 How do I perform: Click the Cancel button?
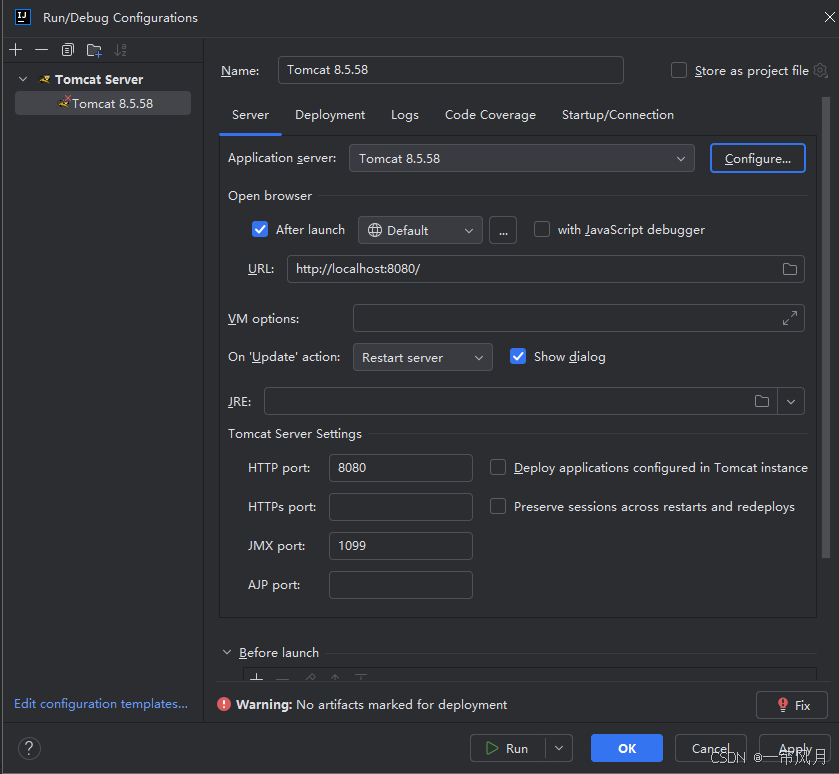tap(710, 748)
